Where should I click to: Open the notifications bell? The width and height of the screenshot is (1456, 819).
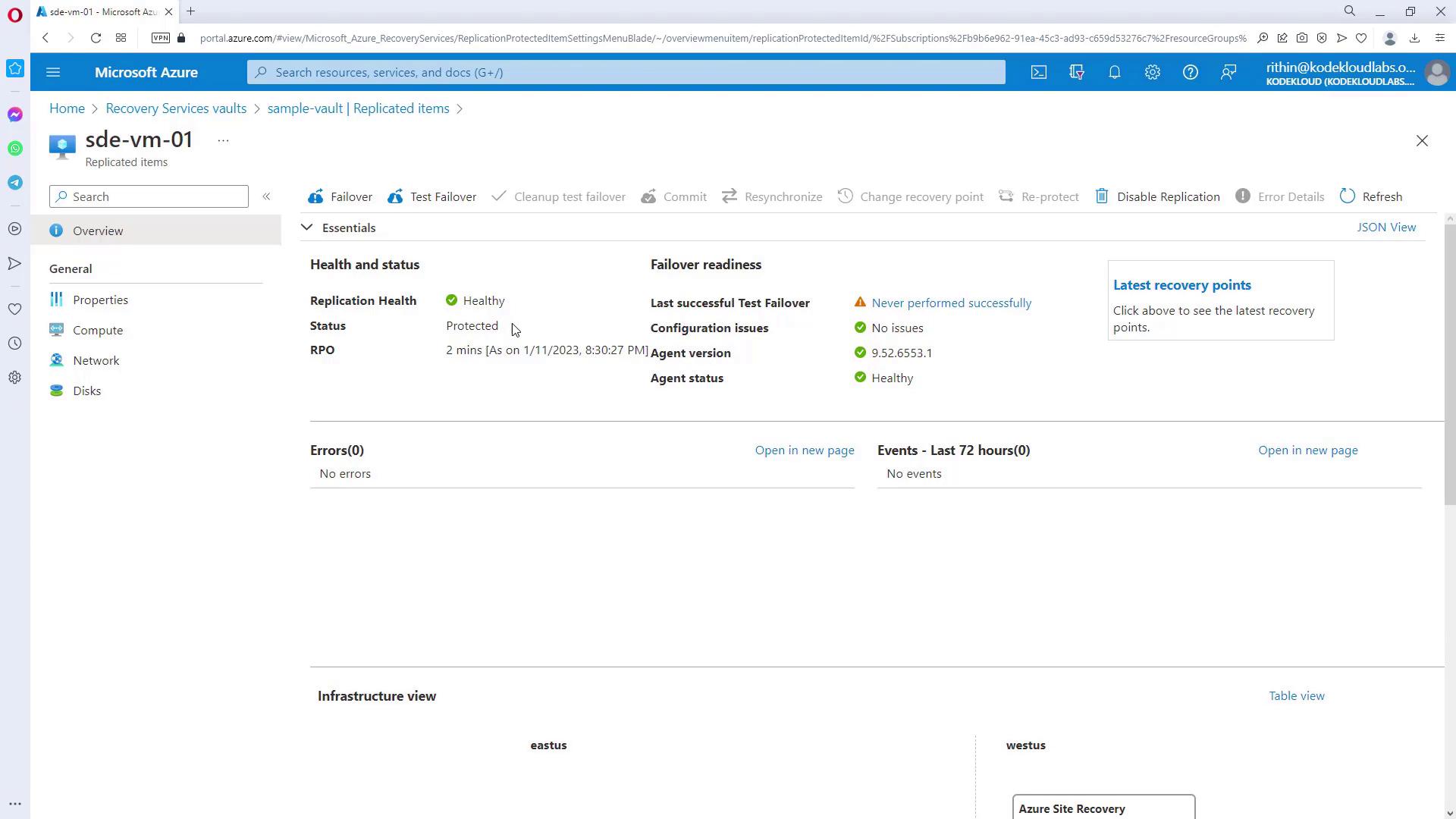pyautogui.click(x=1114, y=72)
